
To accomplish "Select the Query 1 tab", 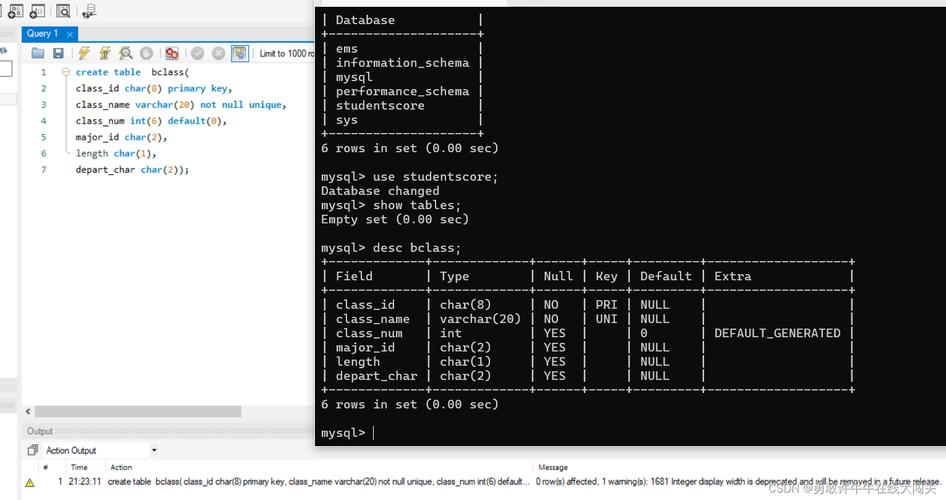I will (42, 33).
